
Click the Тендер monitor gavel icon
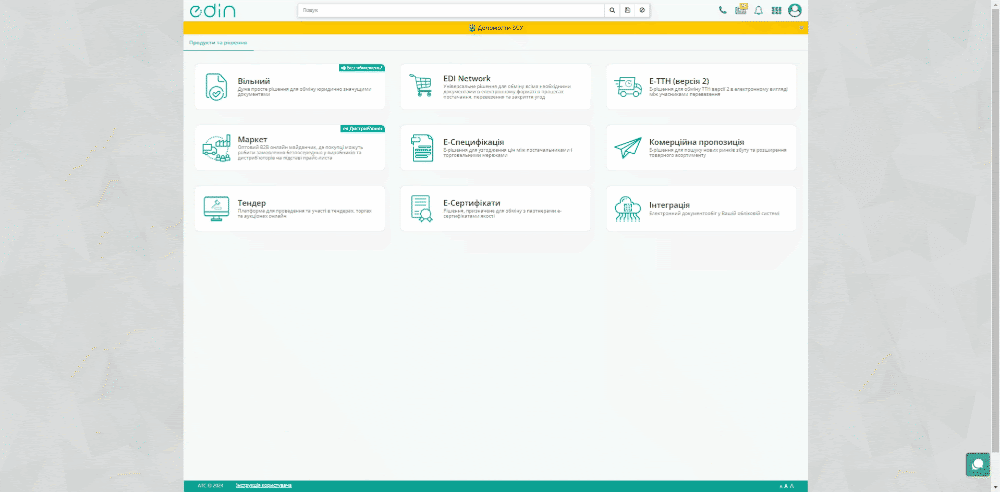point(216,208)
